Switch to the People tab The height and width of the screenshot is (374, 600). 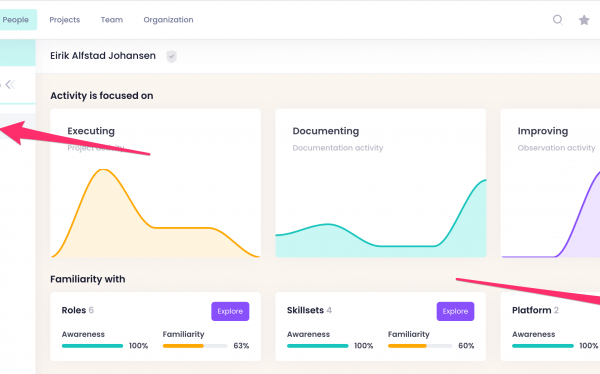[x=16, y=20]
